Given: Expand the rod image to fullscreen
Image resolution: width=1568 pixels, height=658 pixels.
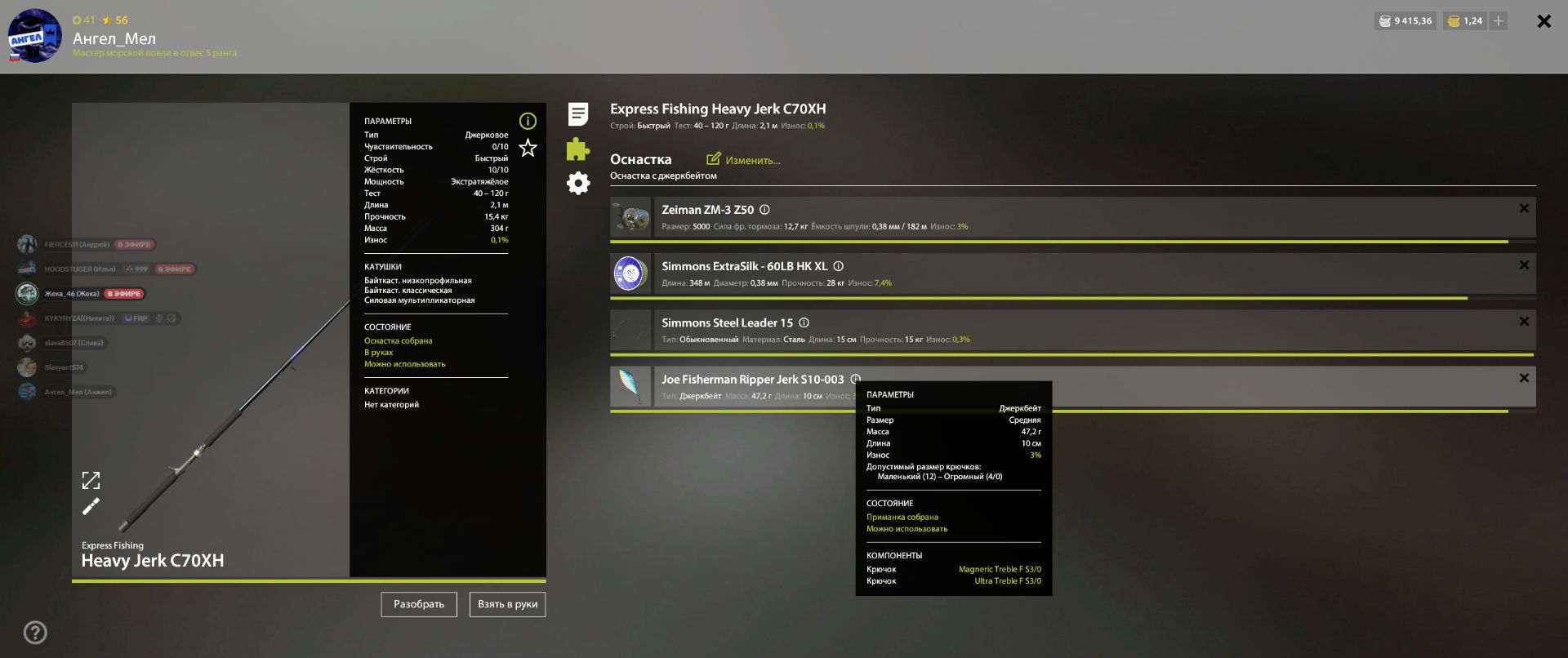Looking at the screenshot, I should (x=91, y=480).
